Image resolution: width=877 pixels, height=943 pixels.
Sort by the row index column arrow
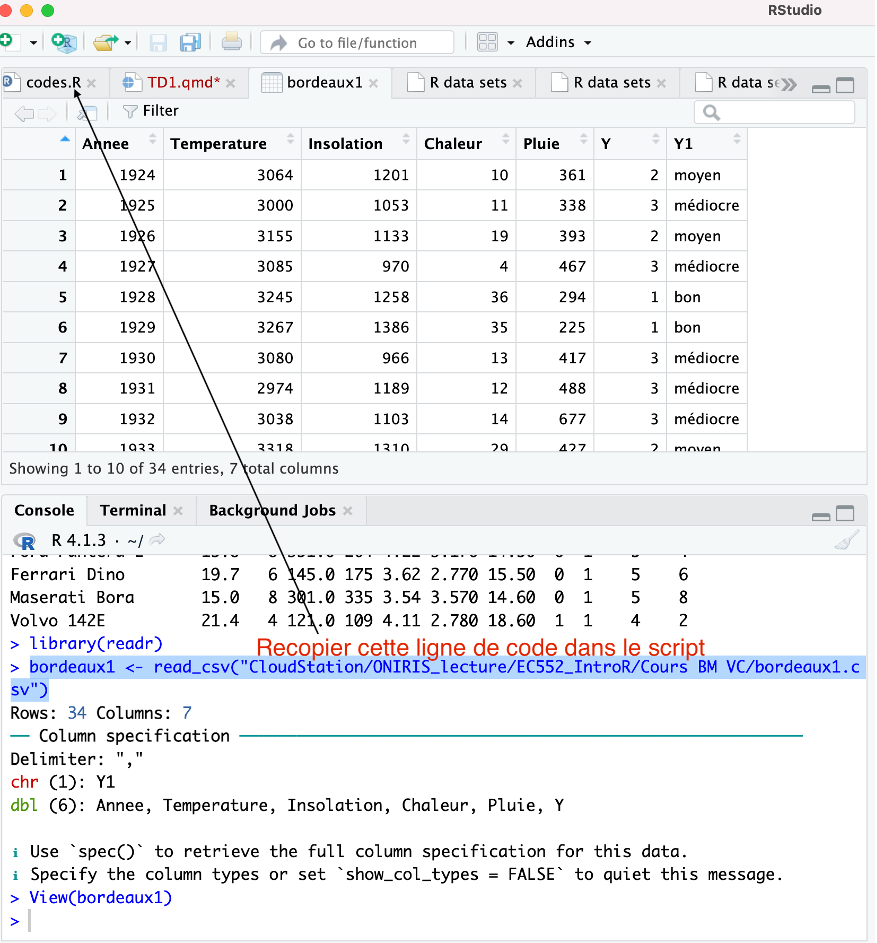(x=65, y=140)
